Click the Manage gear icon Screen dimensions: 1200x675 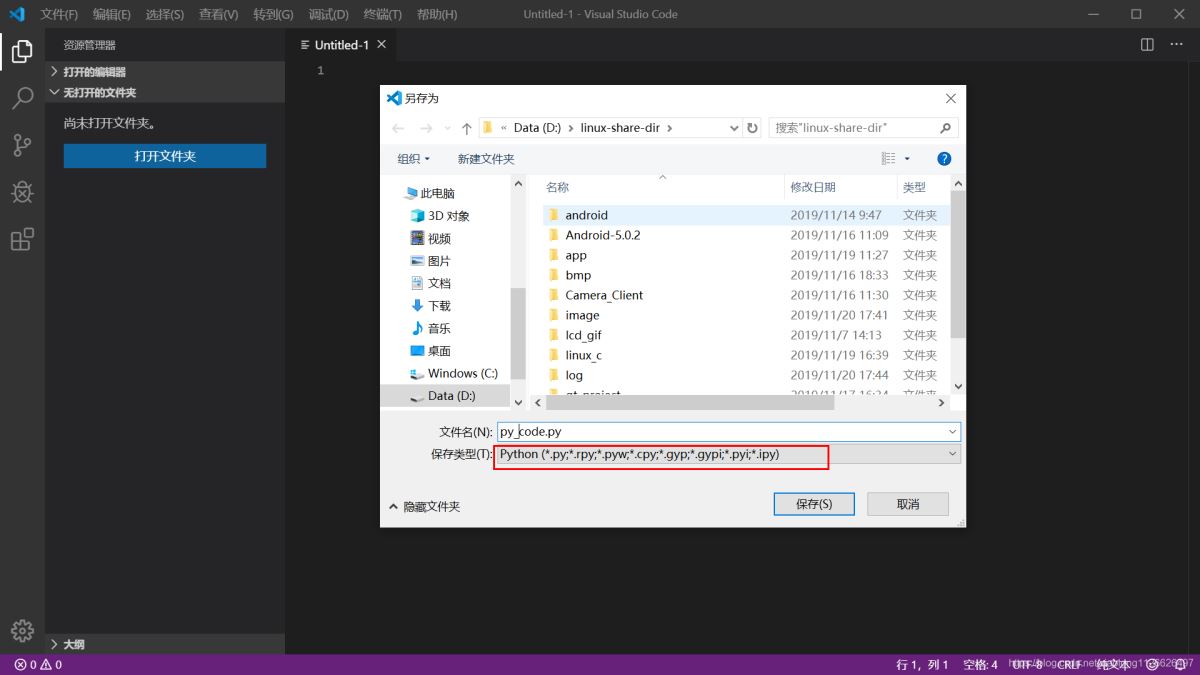22,630
